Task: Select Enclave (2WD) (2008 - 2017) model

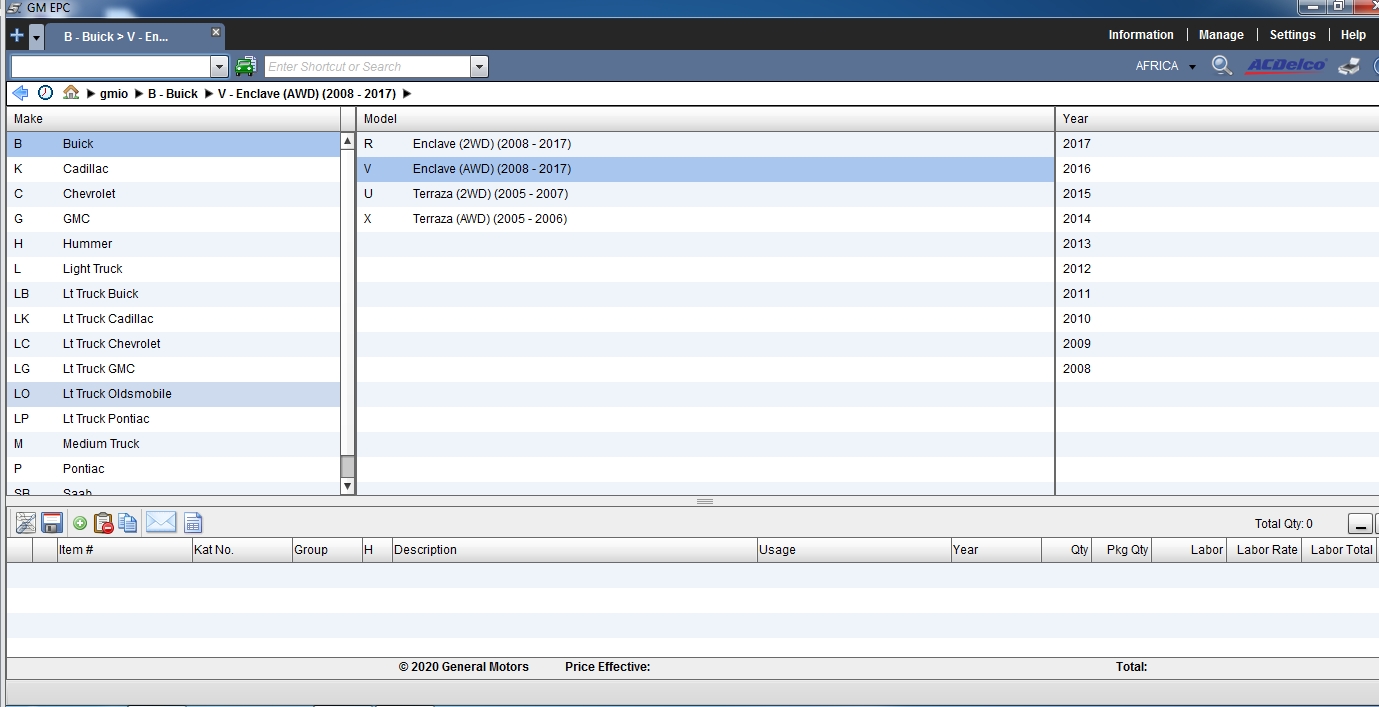Action: (705, 144)
